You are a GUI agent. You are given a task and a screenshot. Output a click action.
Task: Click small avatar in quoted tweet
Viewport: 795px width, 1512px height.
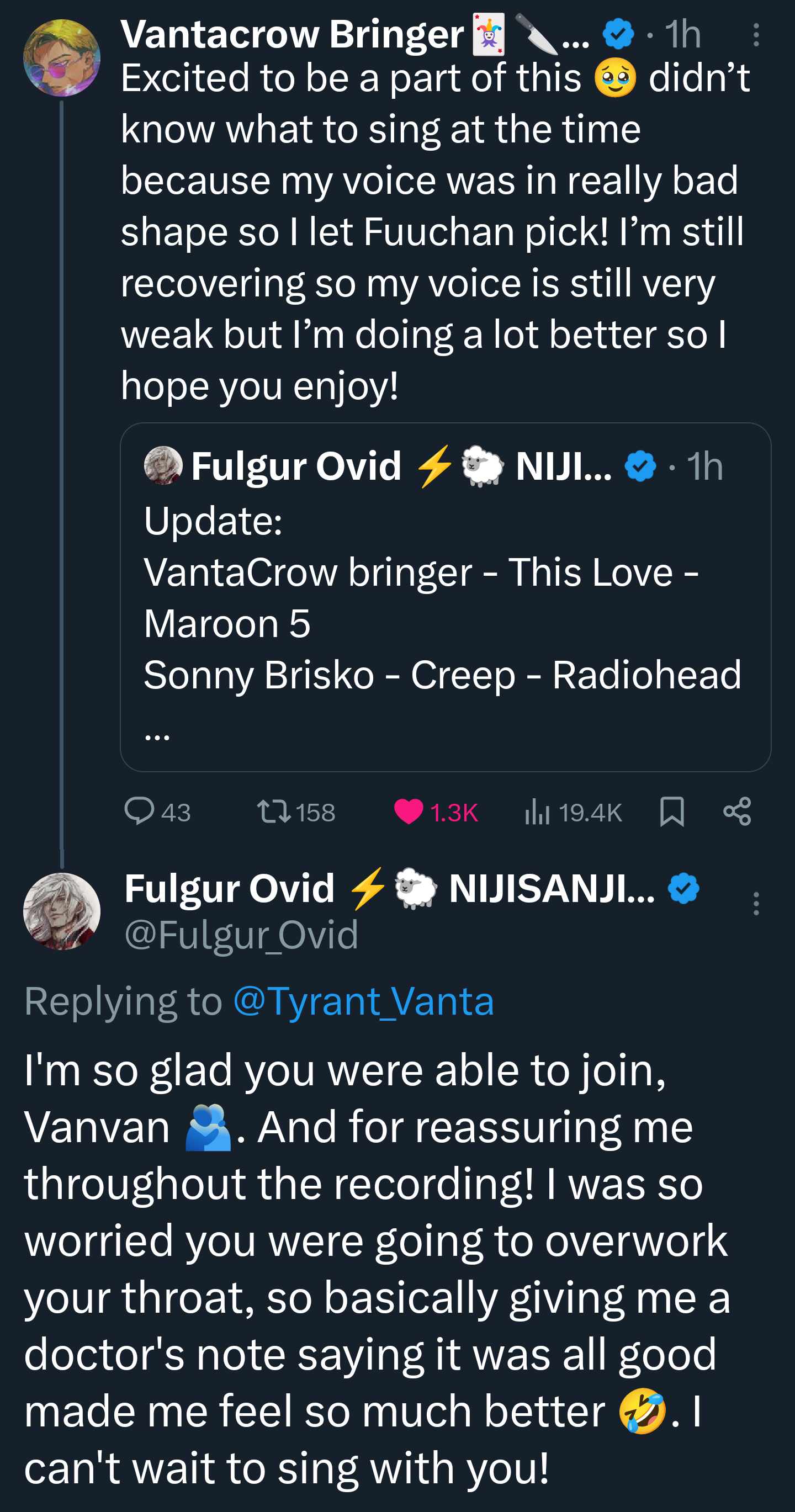coord(163,465)
